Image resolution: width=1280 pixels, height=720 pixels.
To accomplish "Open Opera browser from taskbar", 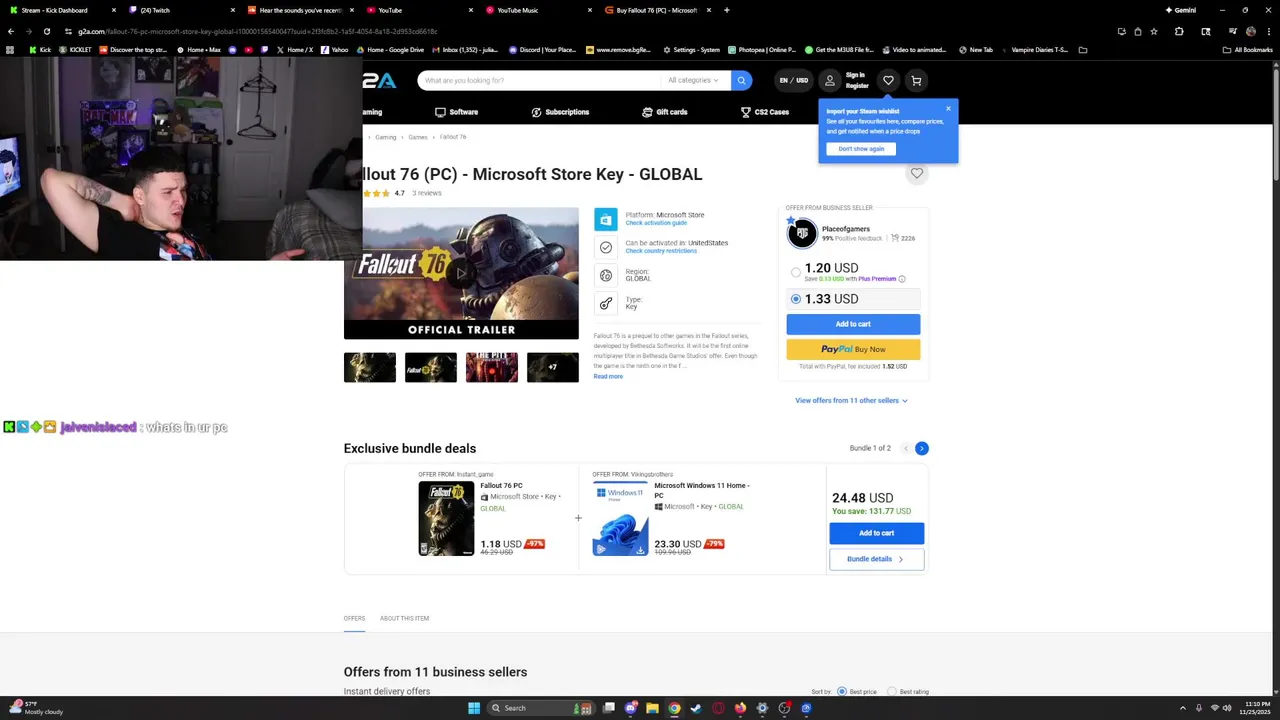I will (718, 708).
